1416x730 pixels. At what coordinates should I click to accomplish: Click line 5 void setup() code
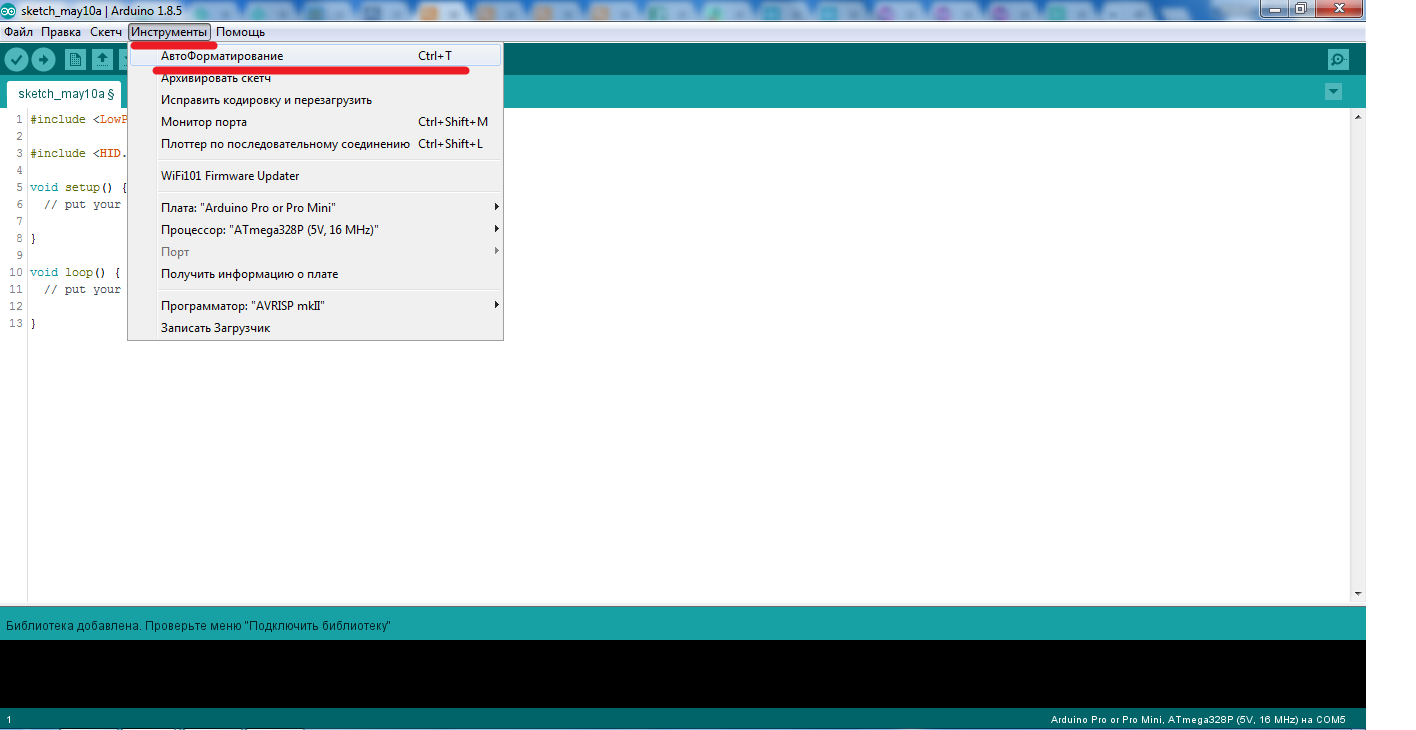[79, 187]
